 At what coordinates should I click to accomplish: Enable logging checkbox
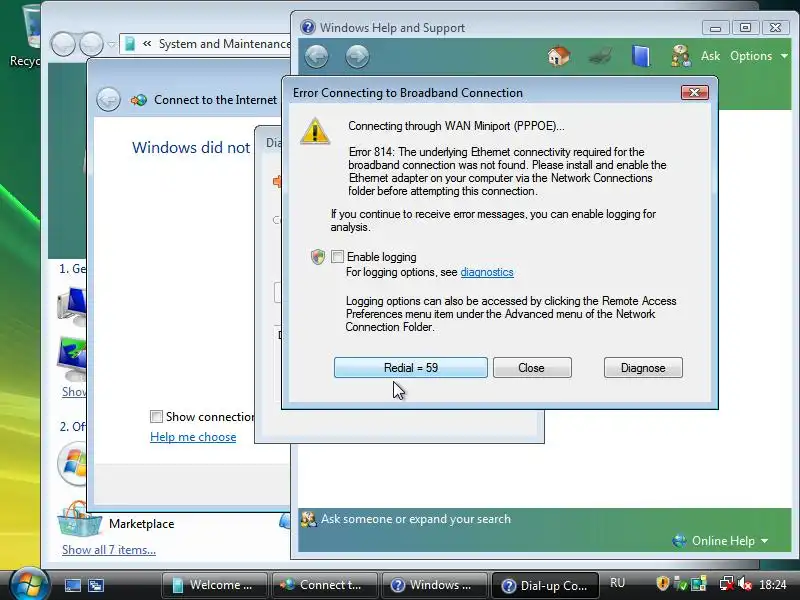[337, 257]
